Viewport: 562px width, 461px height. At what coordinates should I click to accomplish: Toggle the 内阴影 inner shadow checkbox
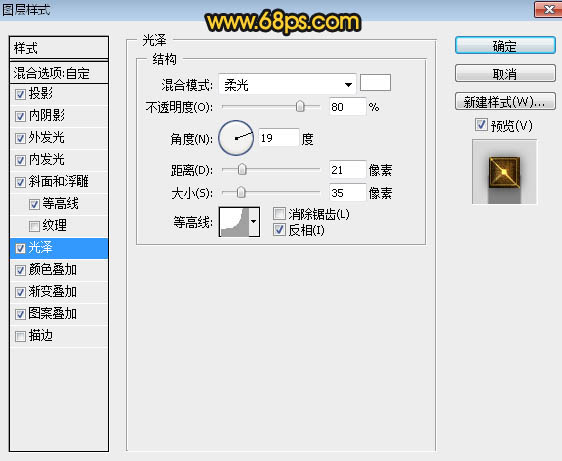pos(20,117)
